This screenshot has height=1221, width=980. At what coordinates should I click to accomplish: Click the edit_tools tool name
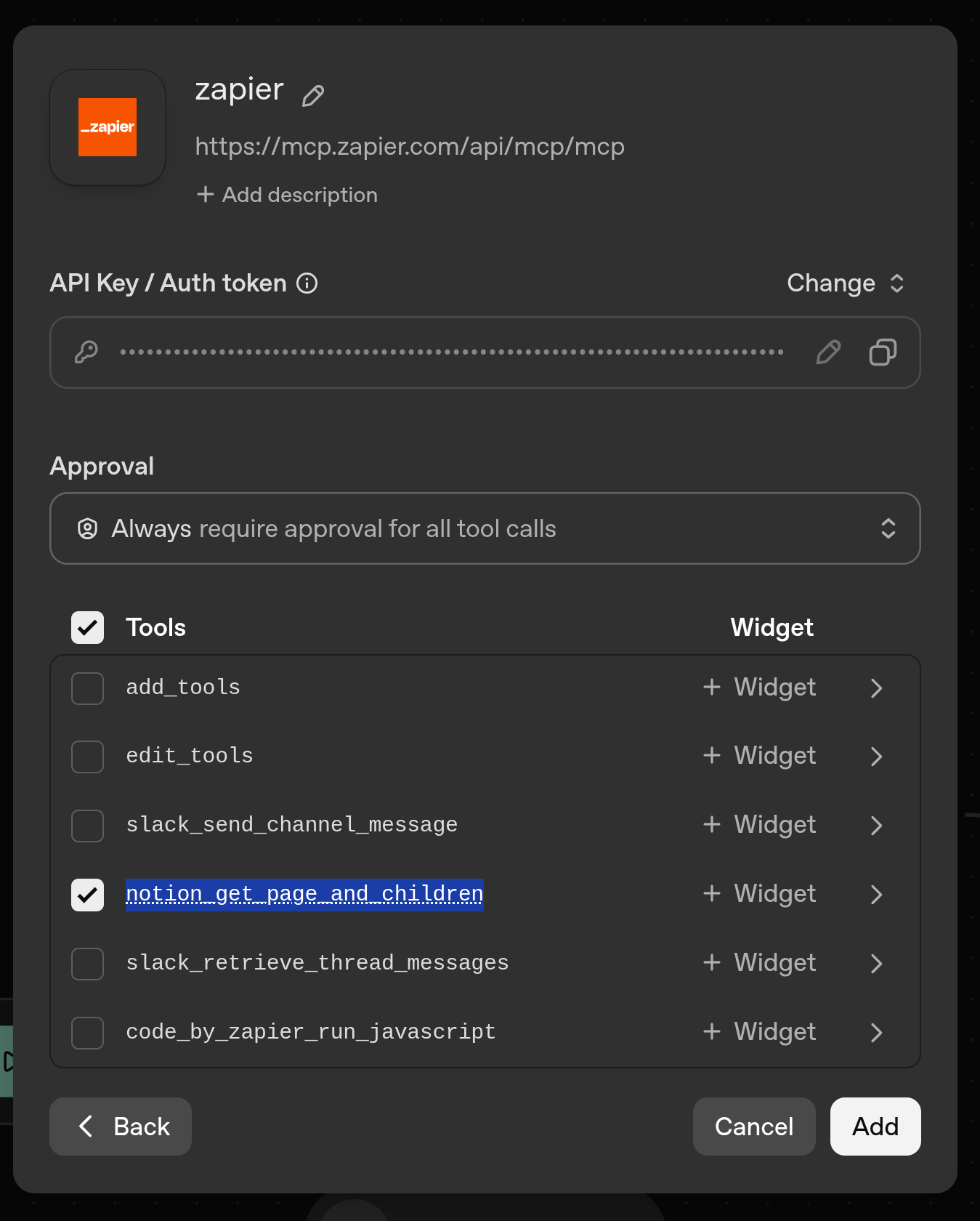click(x=190, y=756)
